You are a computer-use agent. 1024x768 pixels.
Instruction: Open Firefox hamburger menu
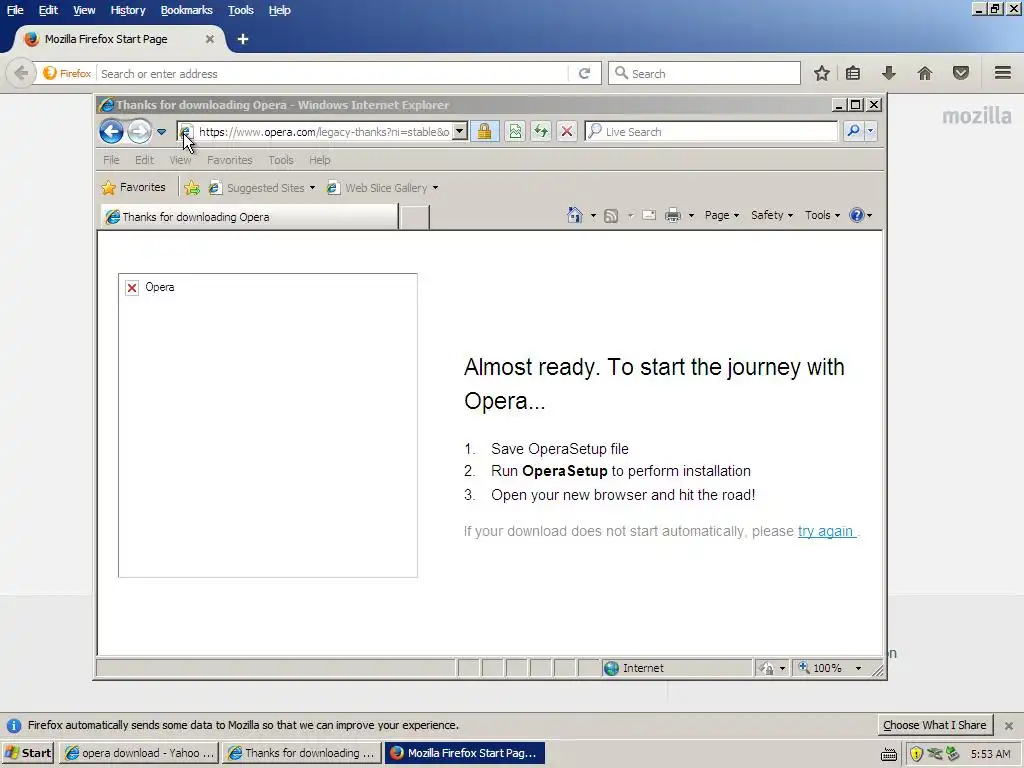(1003, 72)
